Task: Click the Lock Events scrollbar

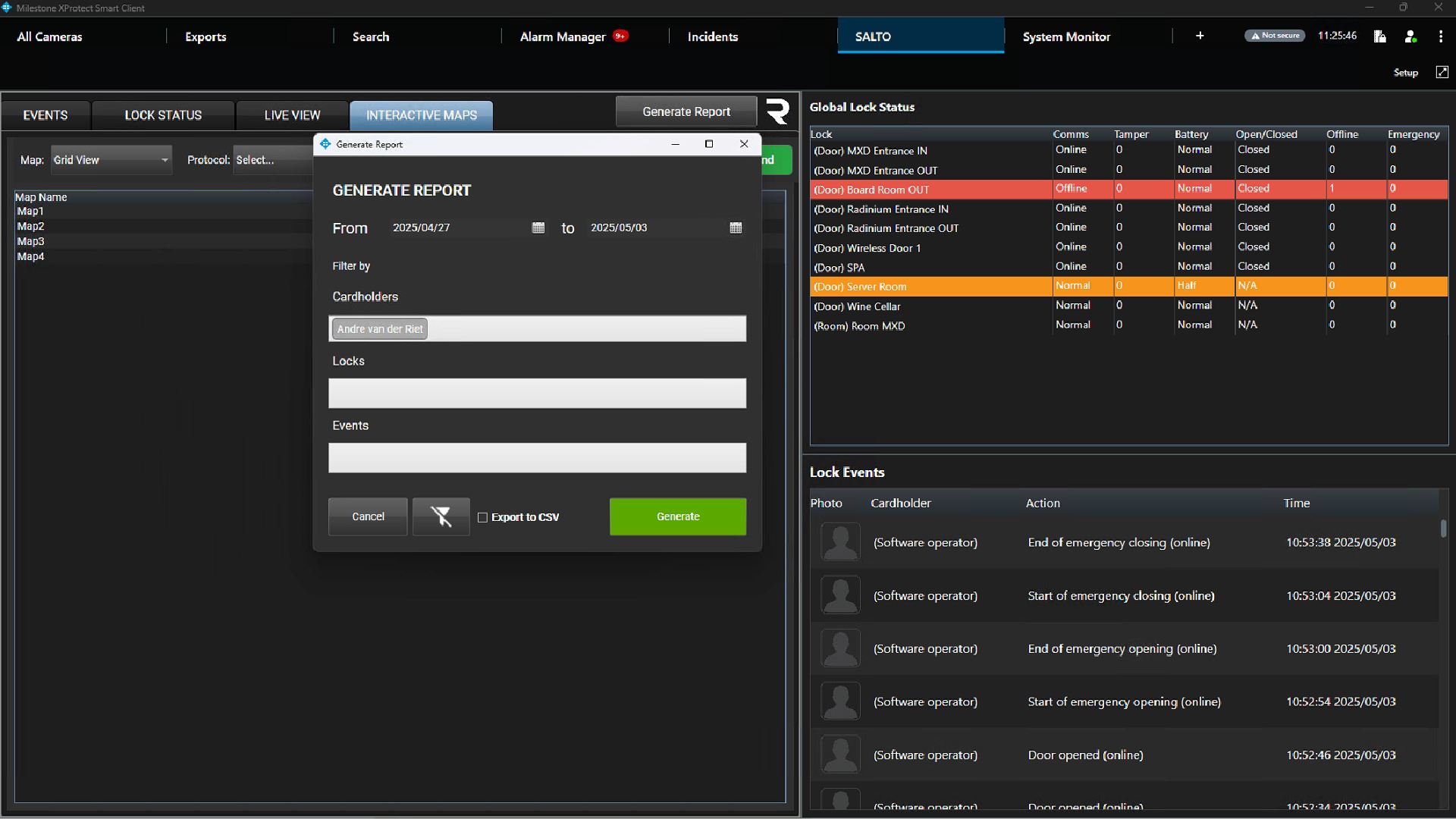Action: coord(1443,529)
